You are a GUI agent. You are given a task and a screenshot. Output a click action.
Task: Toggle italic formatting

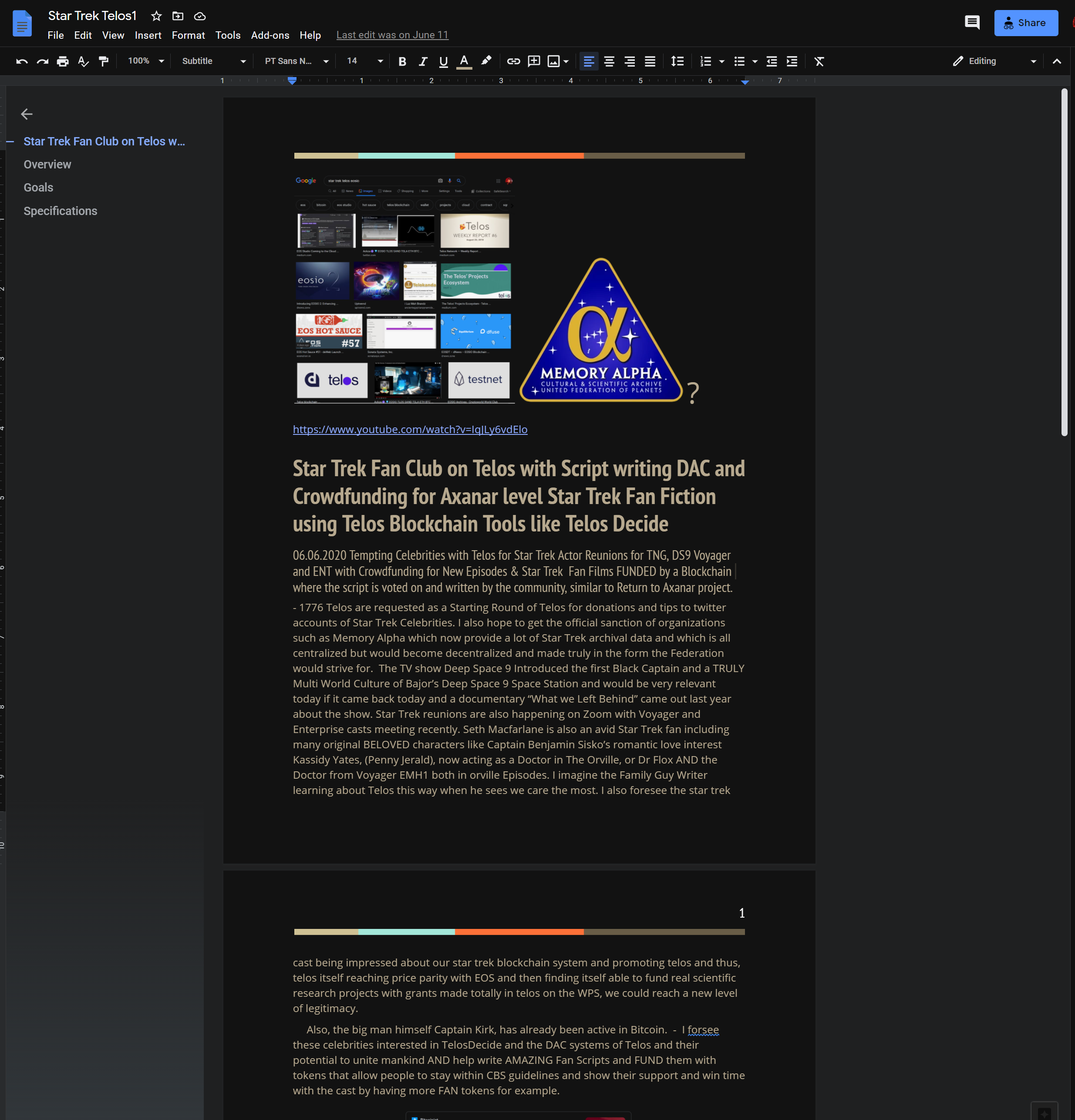tap(423, 61)
